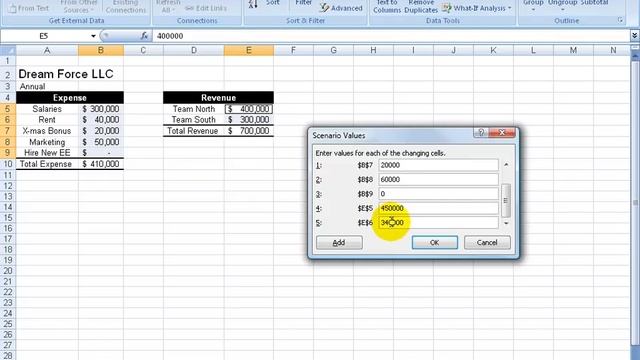This screenshot has width=640, height=360.
Task: Click the dialog scrollbar thumb
Action: (506, 201)
